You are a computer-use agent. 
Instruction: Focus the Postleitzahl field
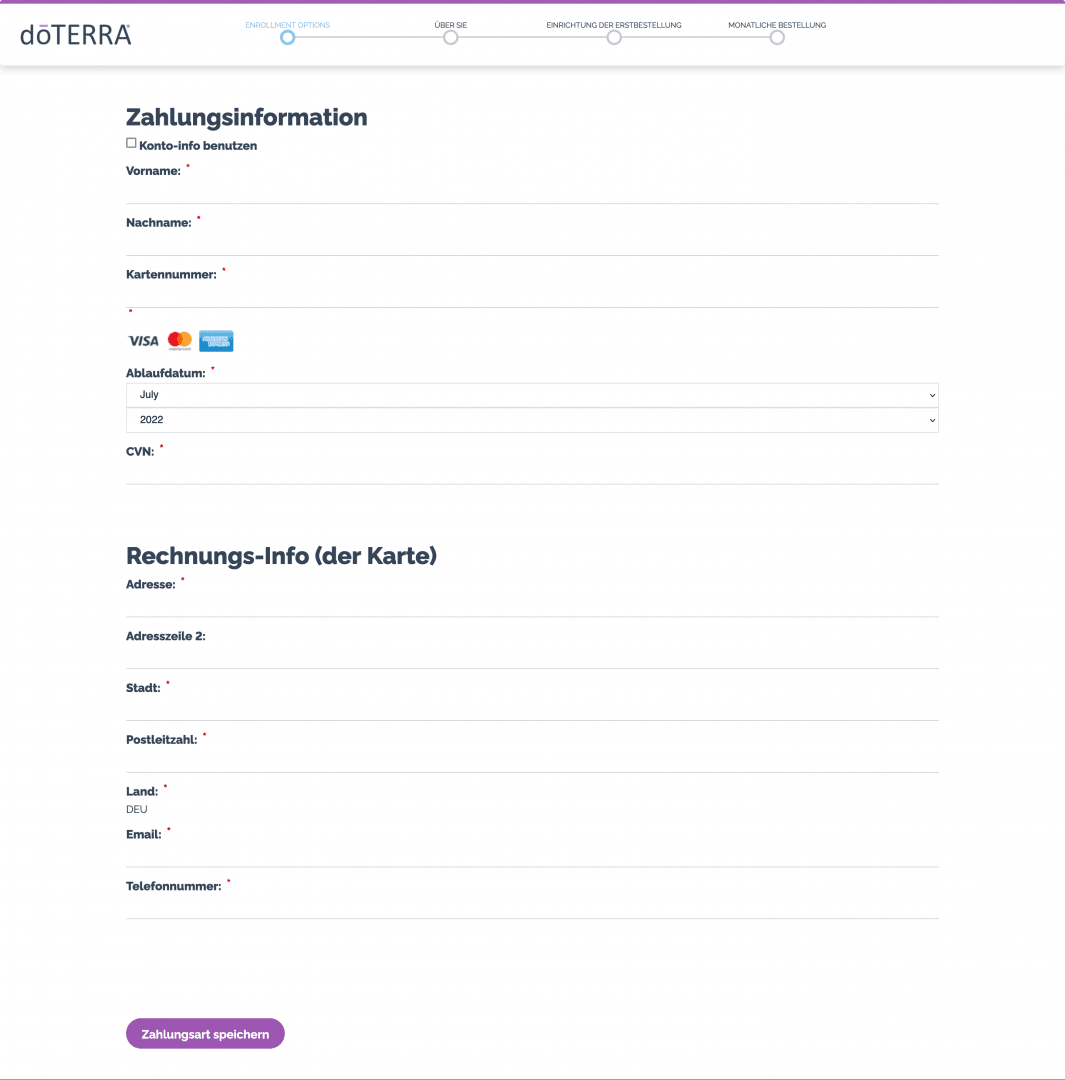click(532, 761)
